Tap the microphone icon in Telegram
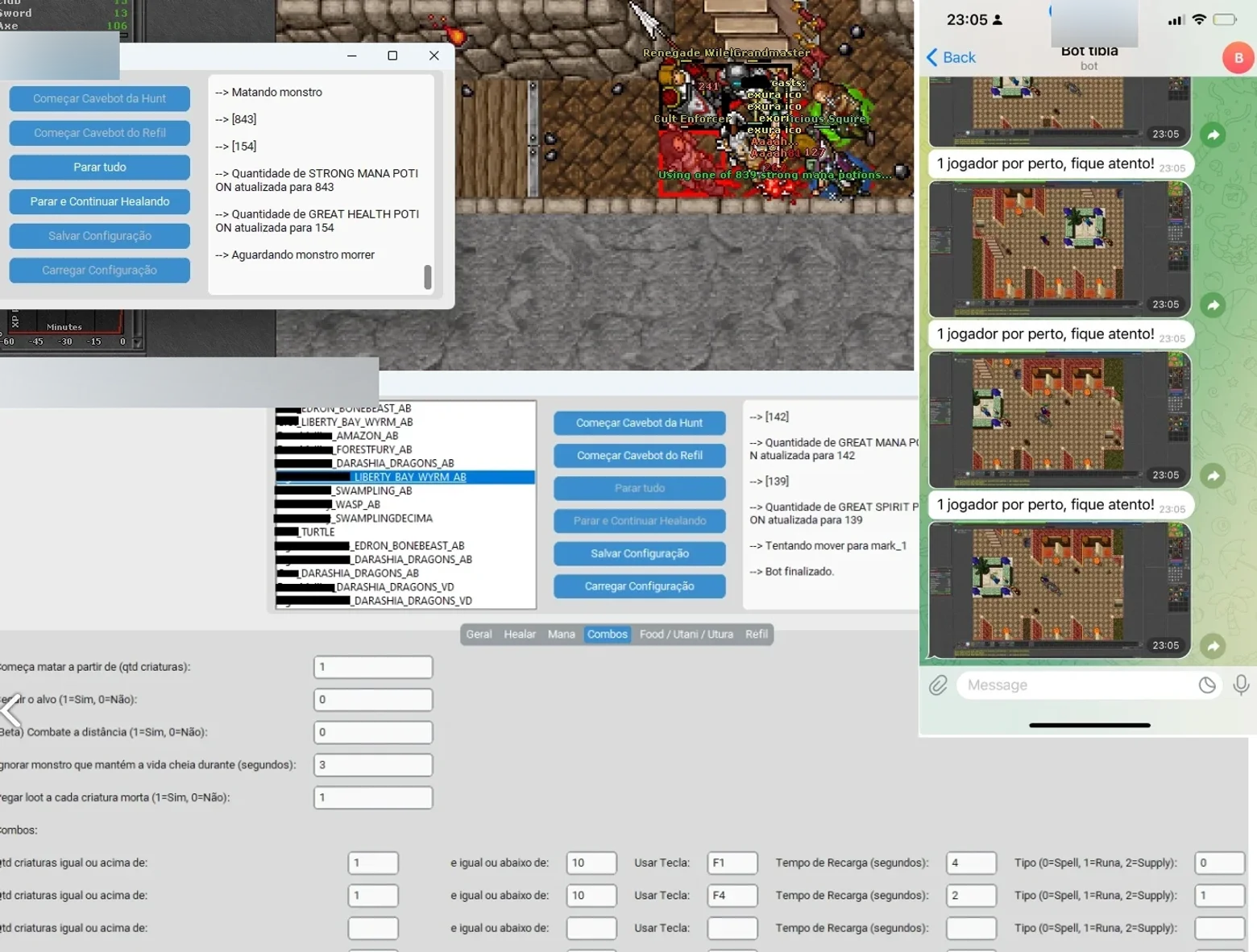This screenshot has width=1257, height=952. point(1241,685)
